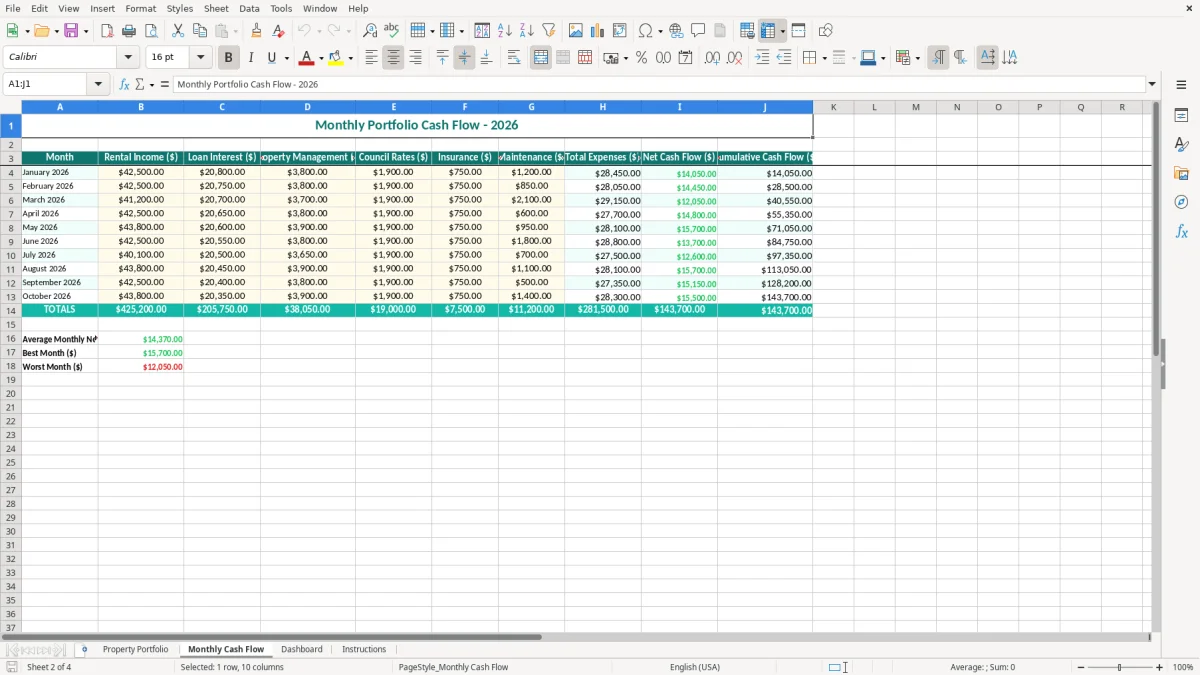Open font color dropdown arrow
The image size is (1200, 675).
(321, 58)
